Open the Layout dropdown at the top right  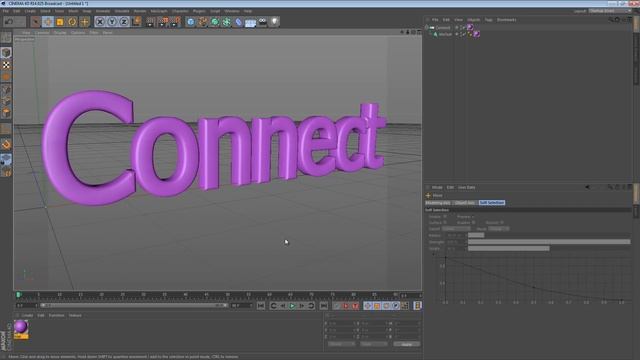pos(609,11)
